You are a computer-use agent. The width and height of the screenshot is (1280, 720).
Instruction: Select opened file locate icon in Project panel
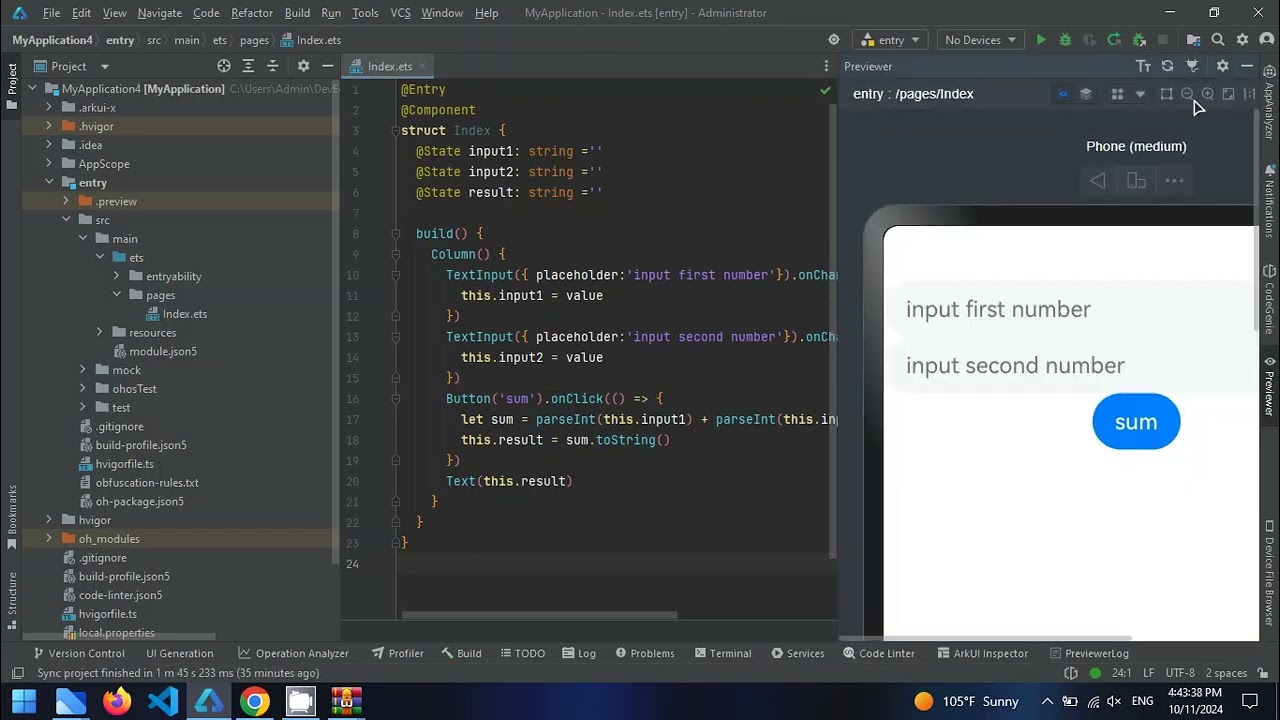(224, 66)
